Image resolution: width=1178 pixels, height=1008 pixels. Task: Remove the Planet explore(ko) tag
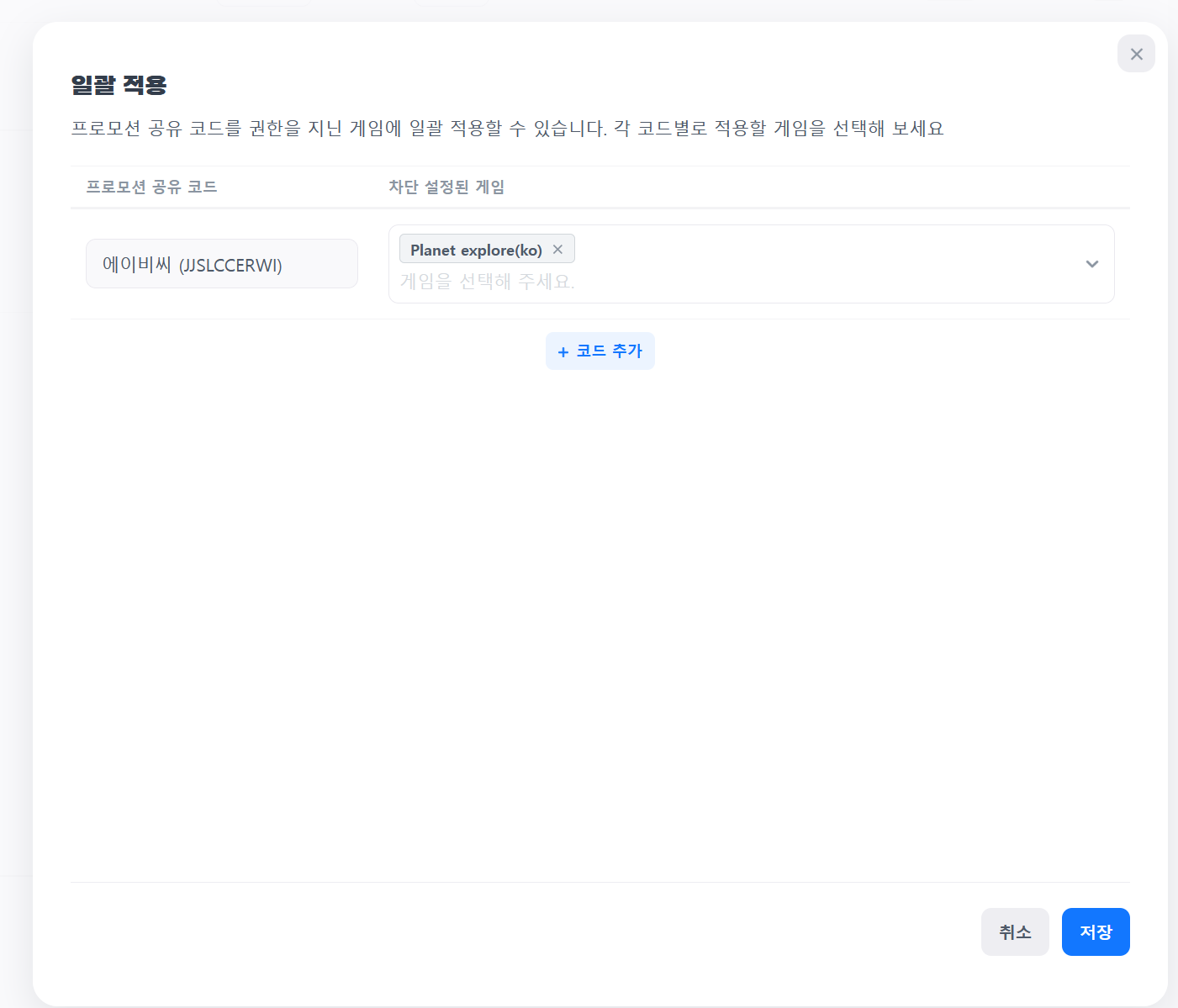click(x=557, y=250)
